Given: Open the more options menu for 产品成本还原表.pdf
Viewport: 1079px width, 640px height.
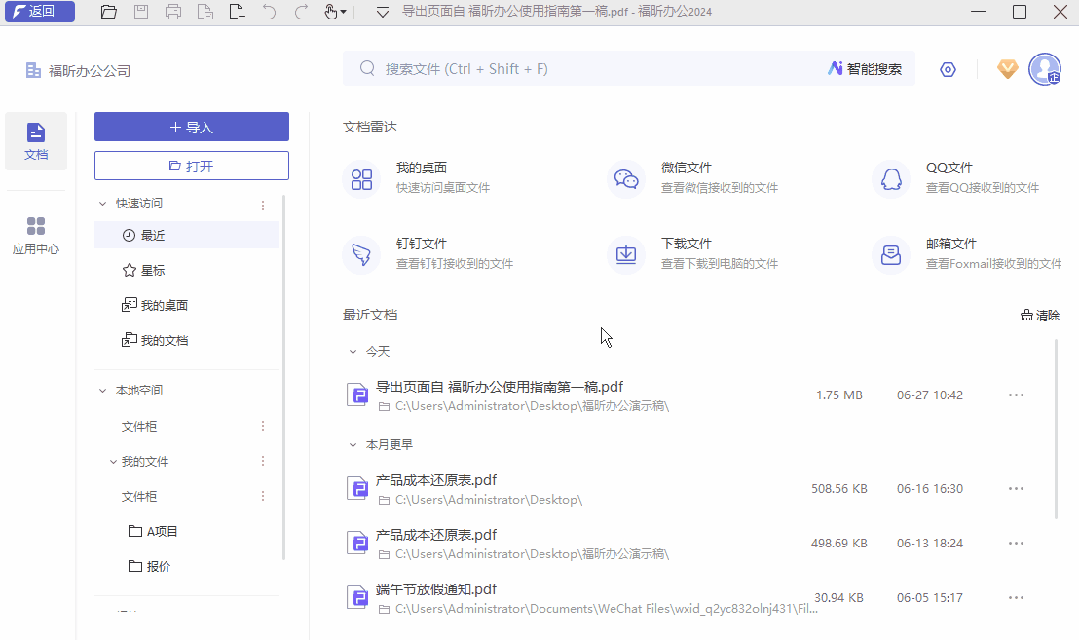Looking at the screenshot, I should 1016,488.
